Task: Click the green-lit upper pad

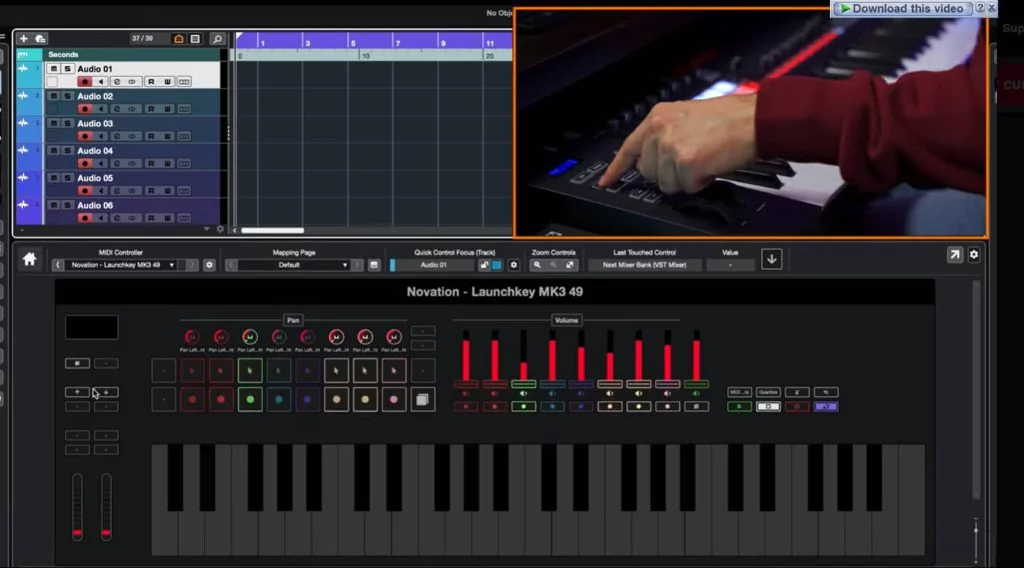Action: point(249,371)
